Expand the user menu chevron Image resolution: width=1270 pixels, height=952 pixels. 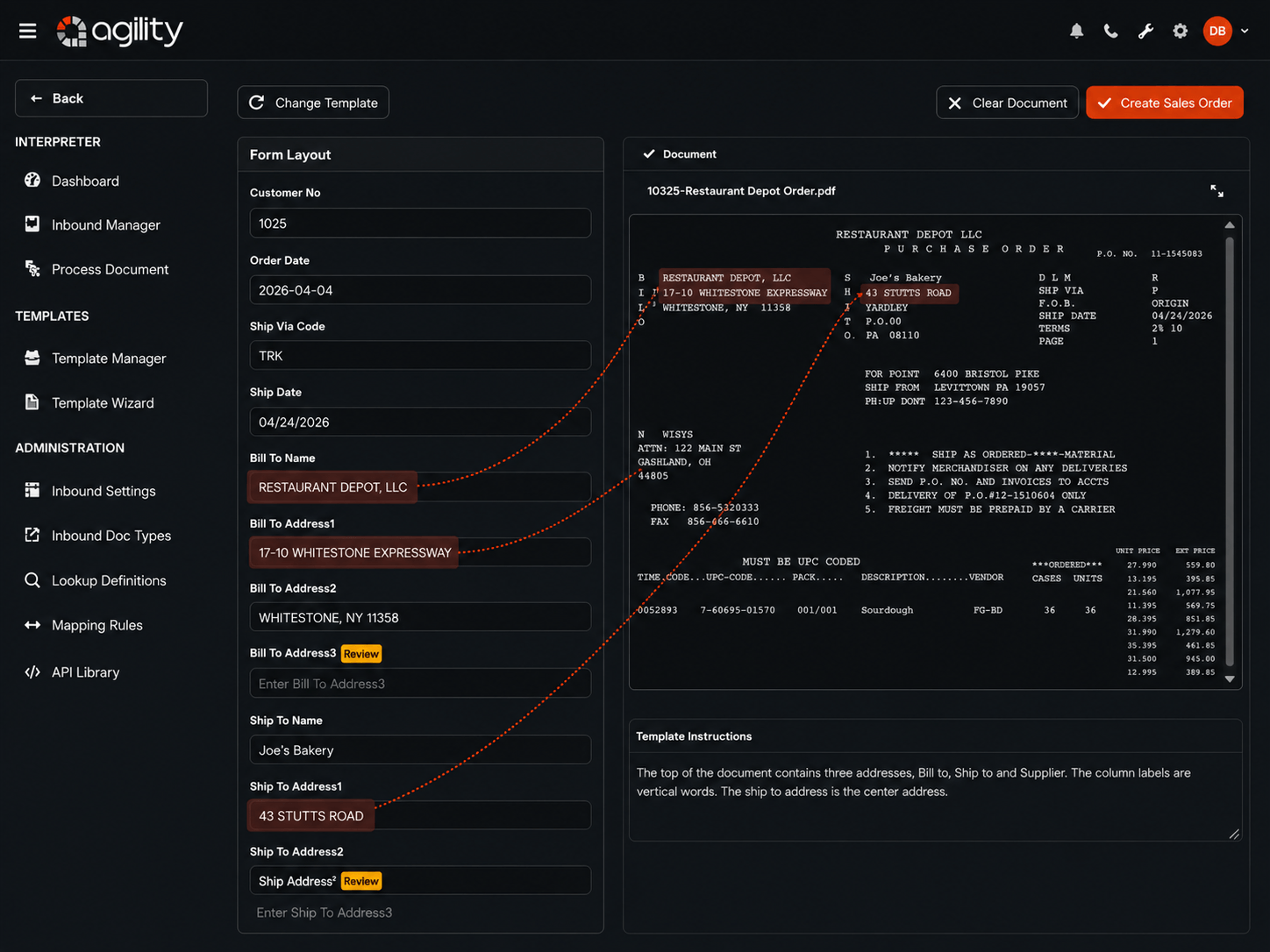tap(1245, 32)
